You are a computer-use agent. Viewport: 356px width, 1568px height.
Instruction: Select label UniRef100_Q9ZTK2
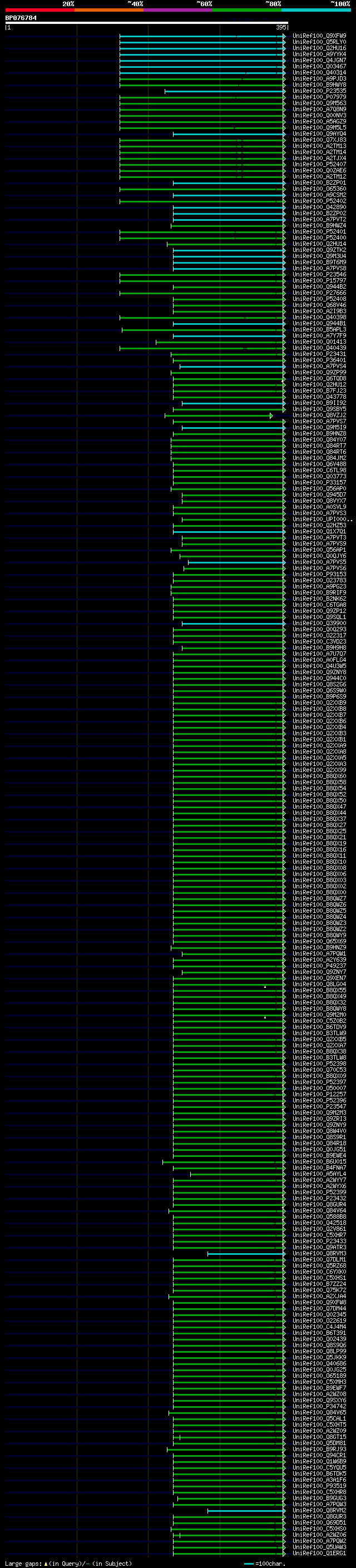pos(319,250)
